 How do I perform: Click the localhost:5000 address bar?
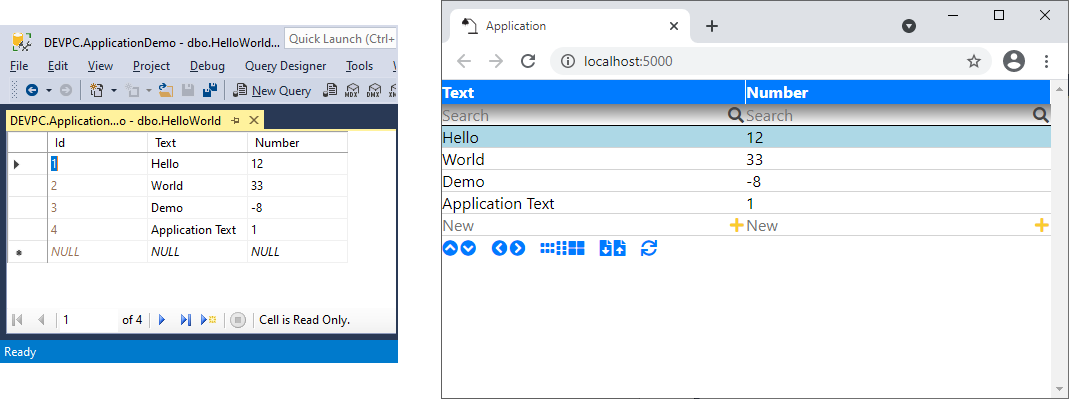click(x=770, y=61)
